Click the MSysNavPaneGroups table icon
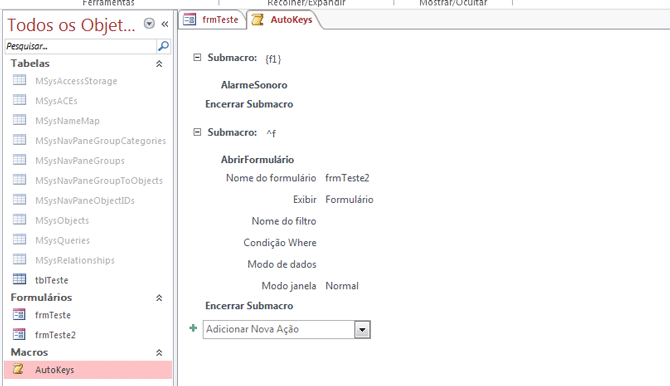Viewport: 670px width, 386px height. click(19, 160)
